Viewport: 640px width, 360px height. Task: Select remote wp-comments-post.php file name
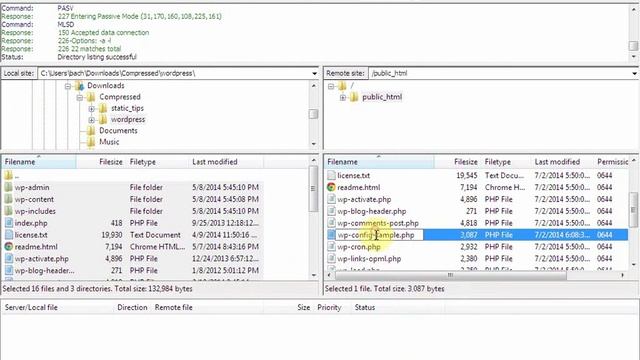click(378, 223)
